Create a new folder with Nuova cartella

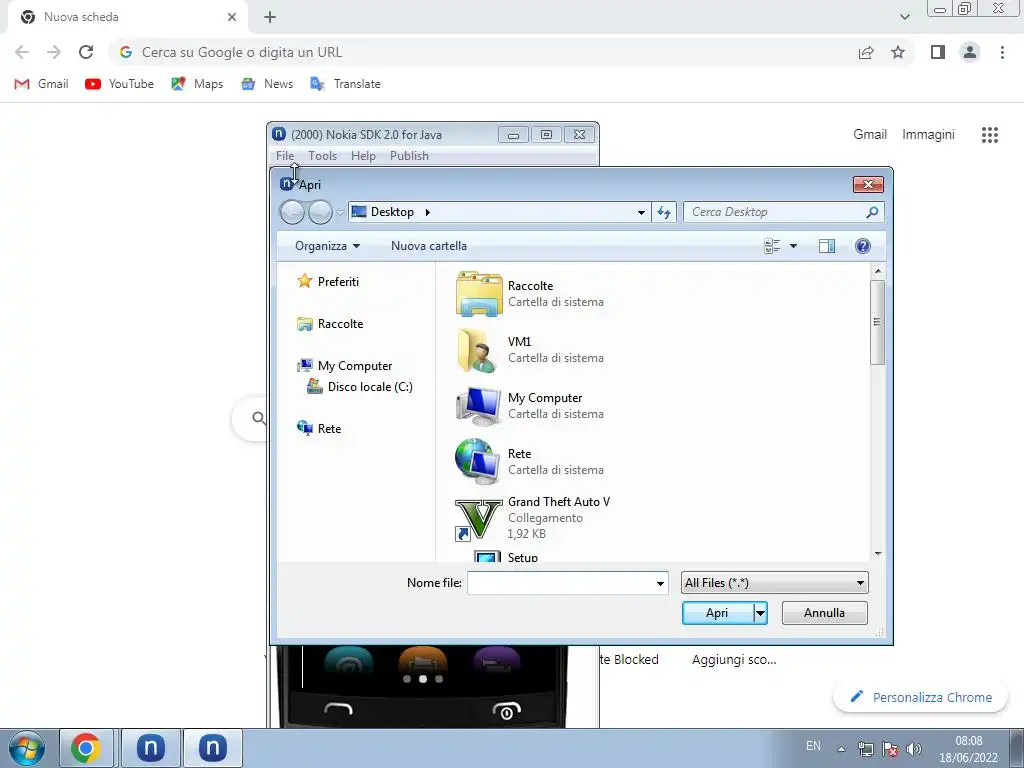point(428,246)
